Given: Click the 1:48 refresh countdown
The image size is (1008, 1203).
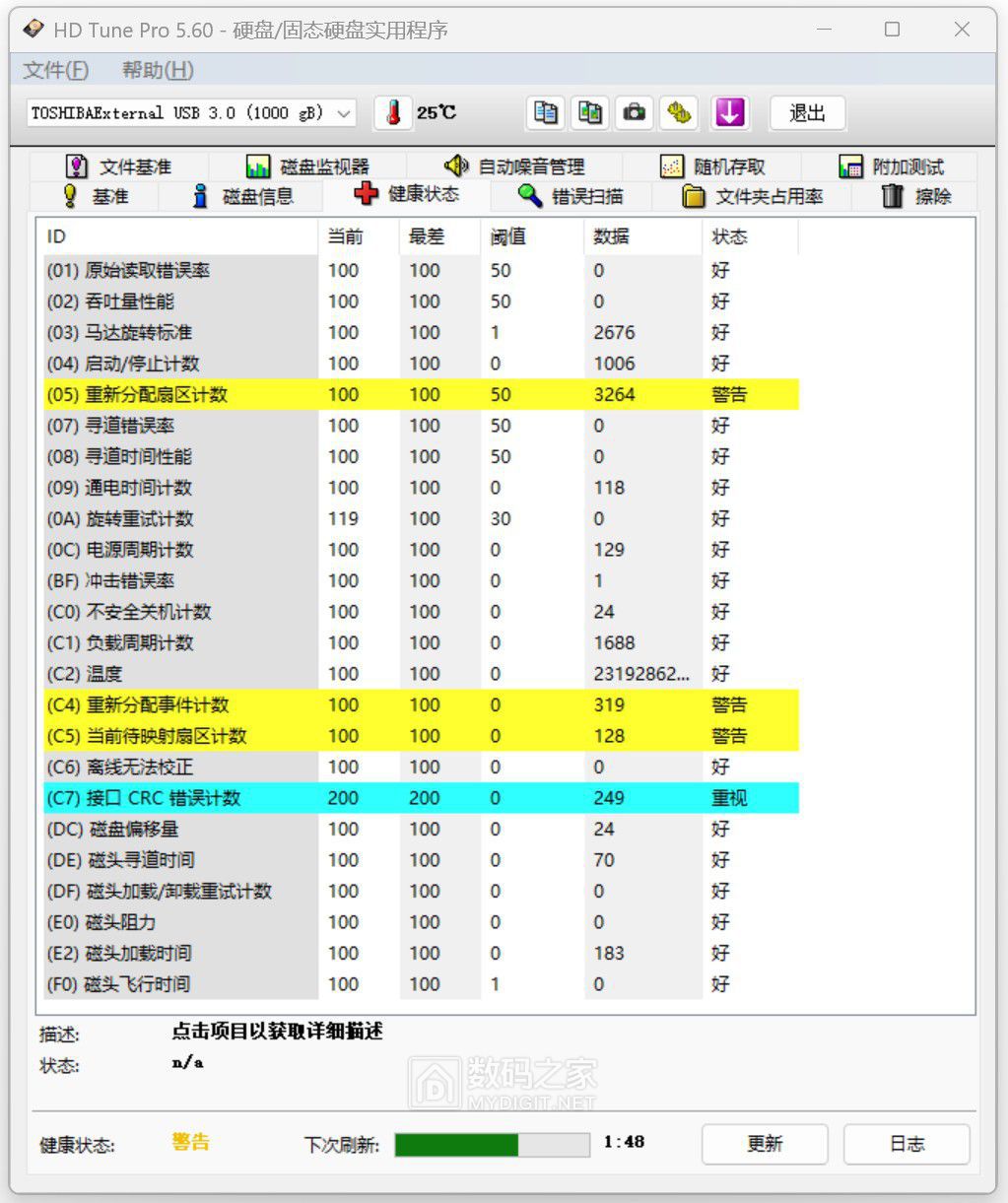Looking at the screenshot, I should [x=624, y=1142].
